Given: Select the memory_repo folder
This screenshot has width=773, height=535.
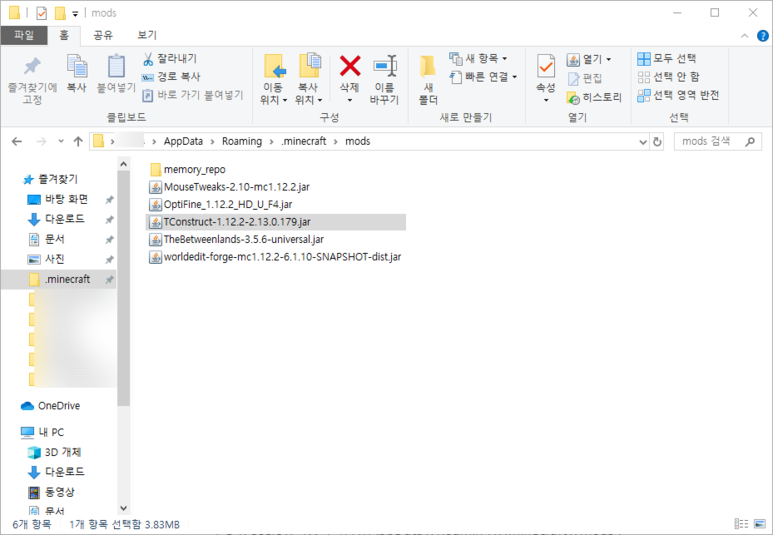Looking at the screenshot, I should click(x=188, y=170).
